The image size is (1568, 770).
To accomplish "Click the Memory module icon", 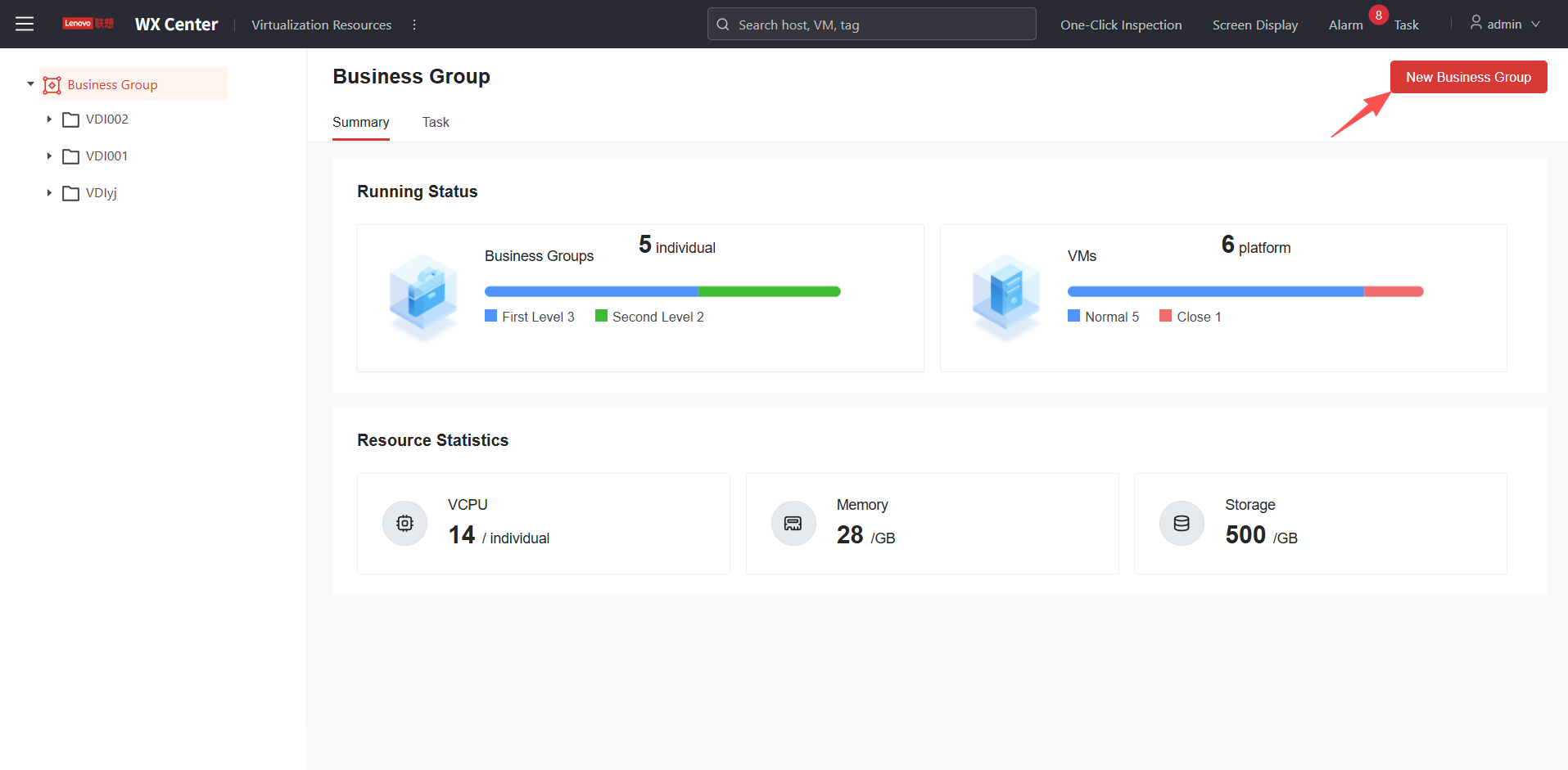I will [793, 524].
